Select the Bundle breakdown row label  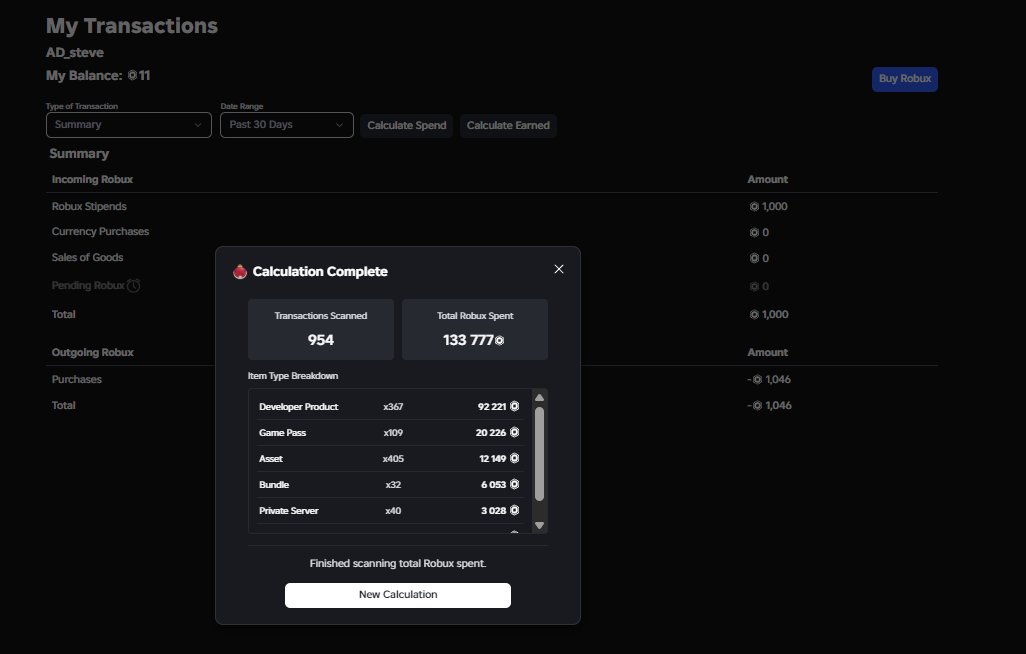click(274, 484)
